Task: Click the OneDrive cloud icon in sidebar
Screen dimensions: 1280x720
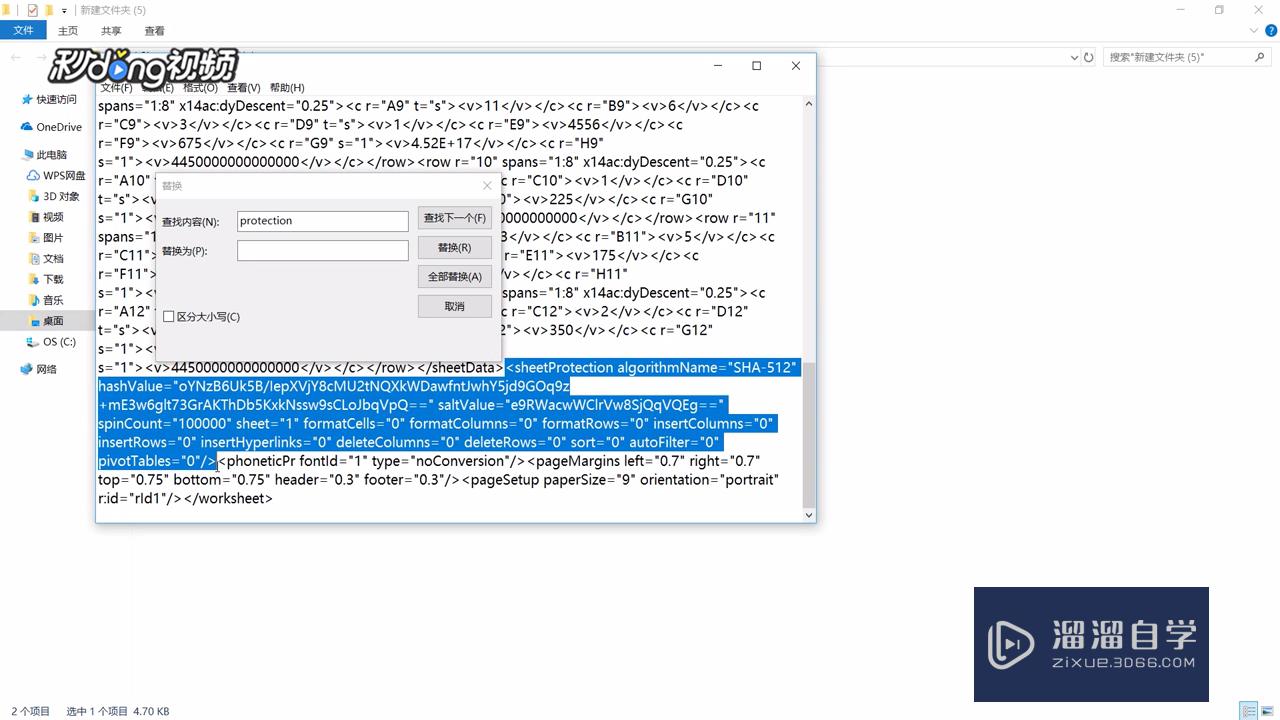Action: click(27, 127)
